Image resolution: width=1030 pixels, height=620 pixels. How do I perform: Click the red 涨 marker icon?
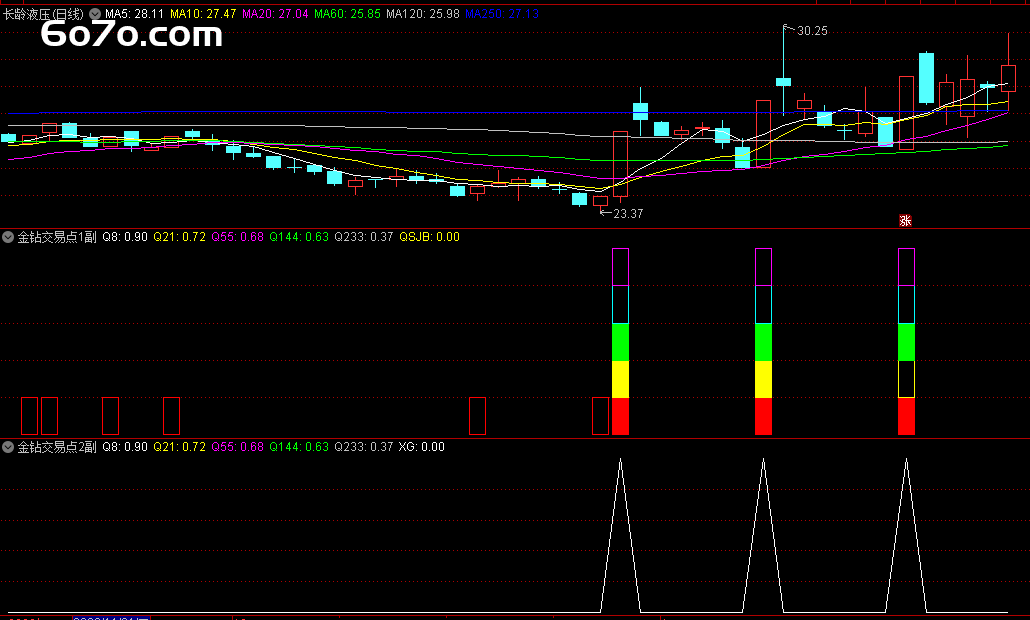(905, 221)
